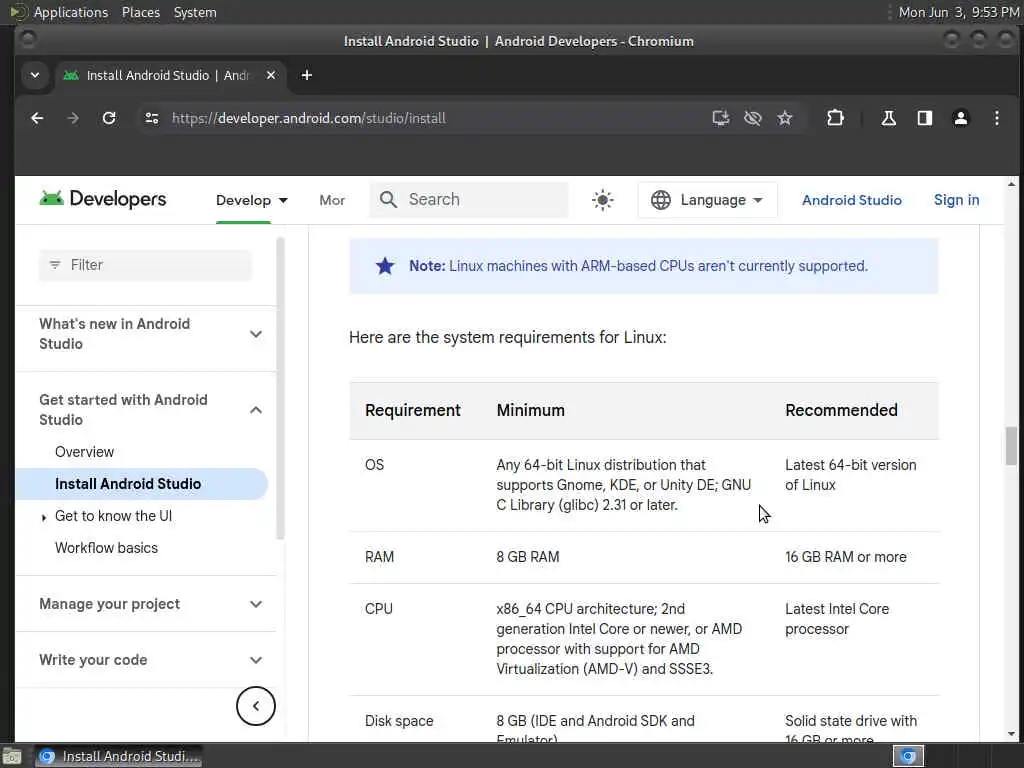This screenshot has height=768, width=1024.
Task: Collapse the sidebar with round arrow button
Action: (256, 706)
